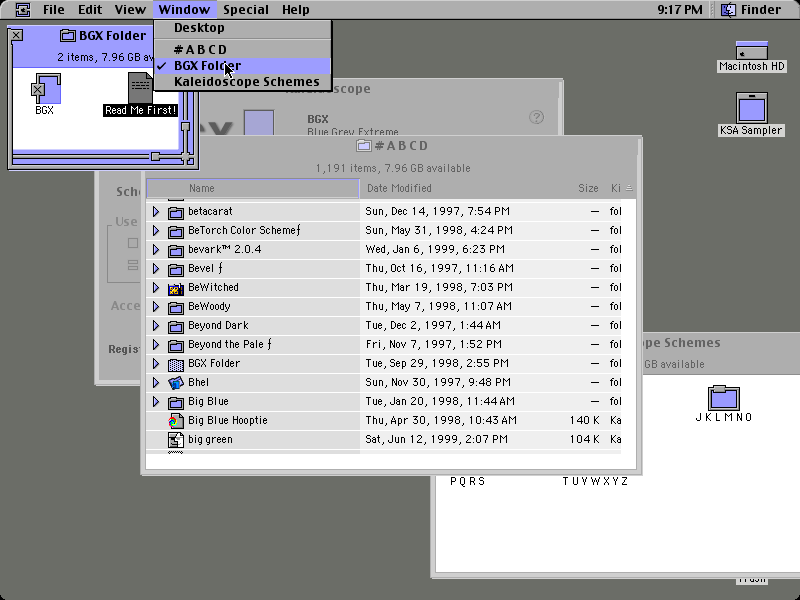The width and height of the screenshot is (800, 600).
Task: Expand the BGX Folder row in list
Action: (156, 364)
